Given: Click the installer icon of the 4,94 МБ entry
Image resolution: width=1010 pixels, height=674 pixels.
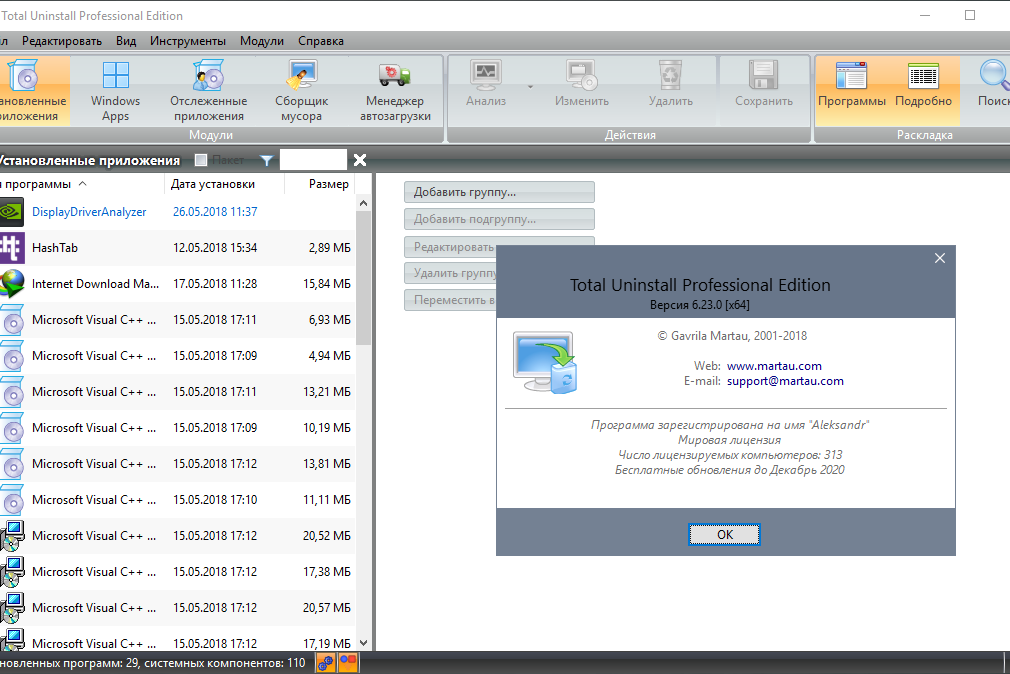Looking at the screenshot, I should tap(12, 356).
